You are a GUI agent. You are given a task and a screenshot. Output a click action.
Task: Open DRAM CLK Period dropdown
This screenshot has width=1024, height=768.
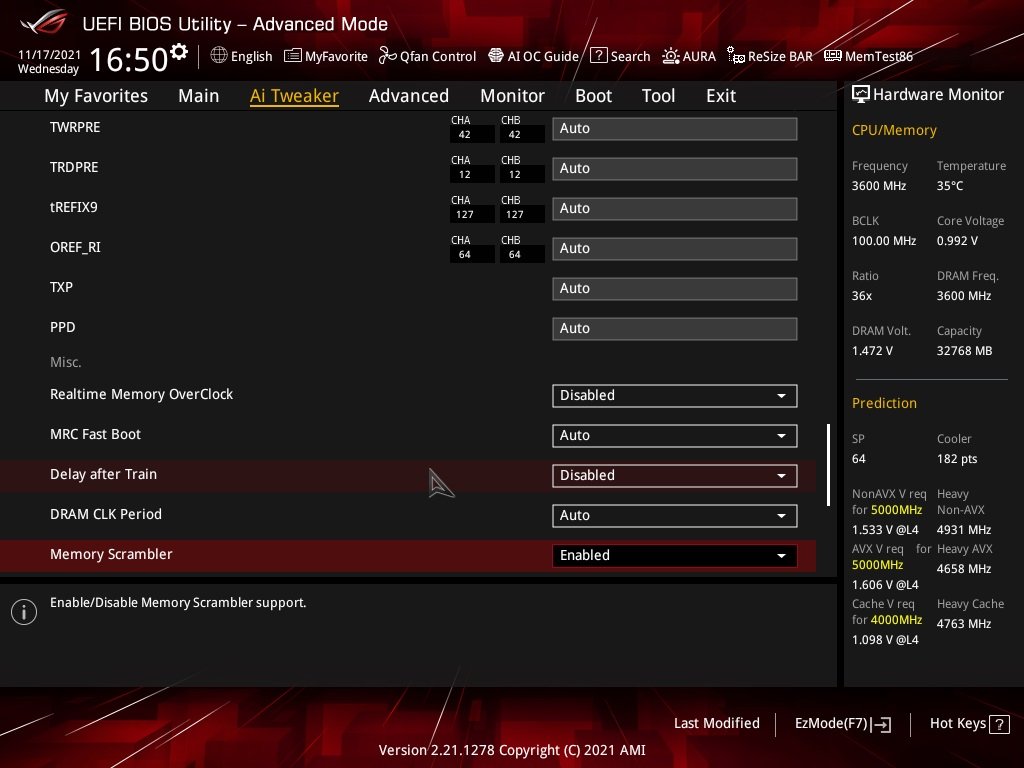675,515
